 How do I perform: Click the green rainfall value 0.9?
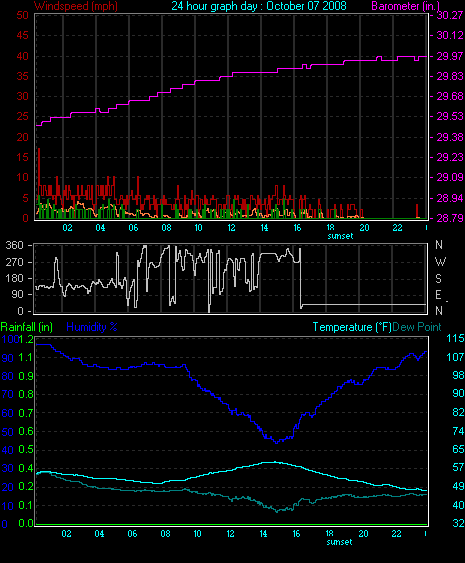click(x=26, y=376)
